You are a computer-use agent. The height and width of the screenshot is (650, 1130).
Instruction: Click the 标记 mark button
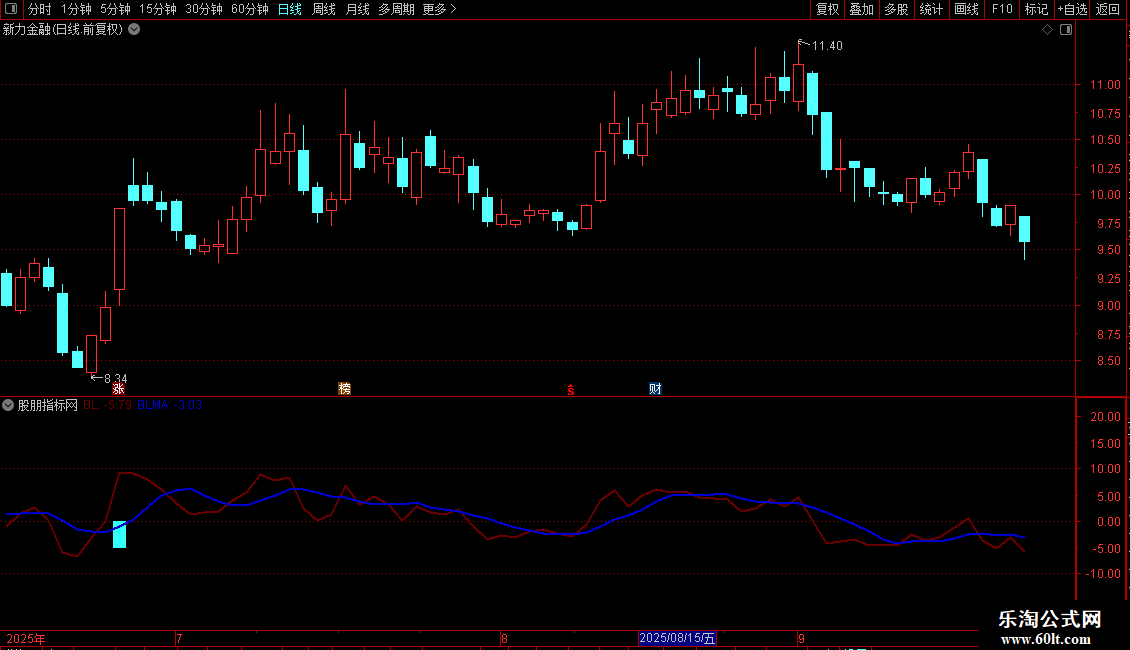point(1036,9)
